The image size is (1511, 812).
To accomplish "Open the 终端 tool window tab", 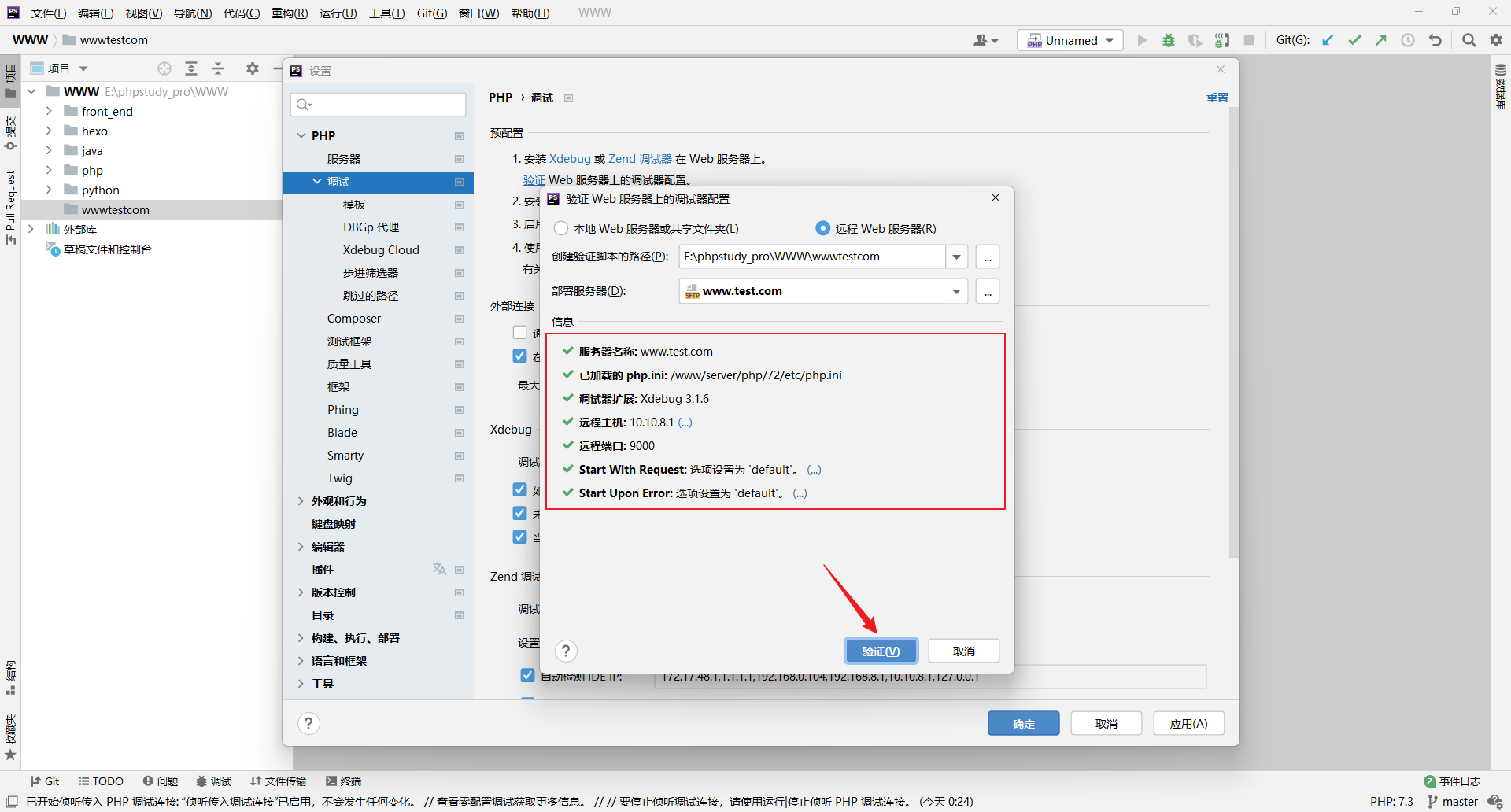I will tap(343, 781).
